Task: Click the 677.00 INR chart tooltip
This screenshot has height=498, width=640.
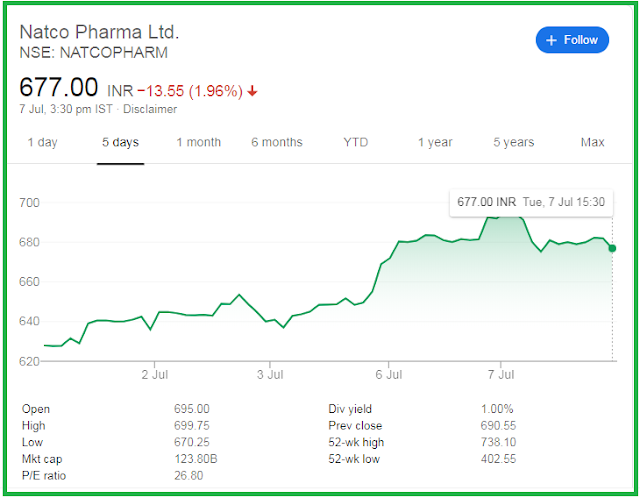Action: (531, 202)
